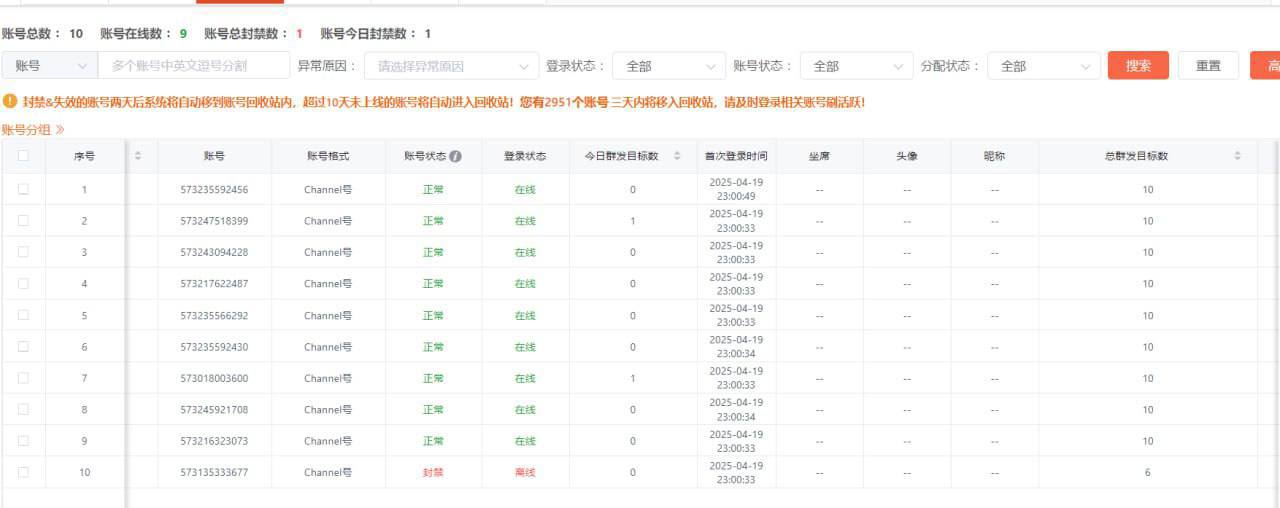Open the 账号状态 filter dropdown
Viewport: 1280px width, 508px height.
(856, 66)
